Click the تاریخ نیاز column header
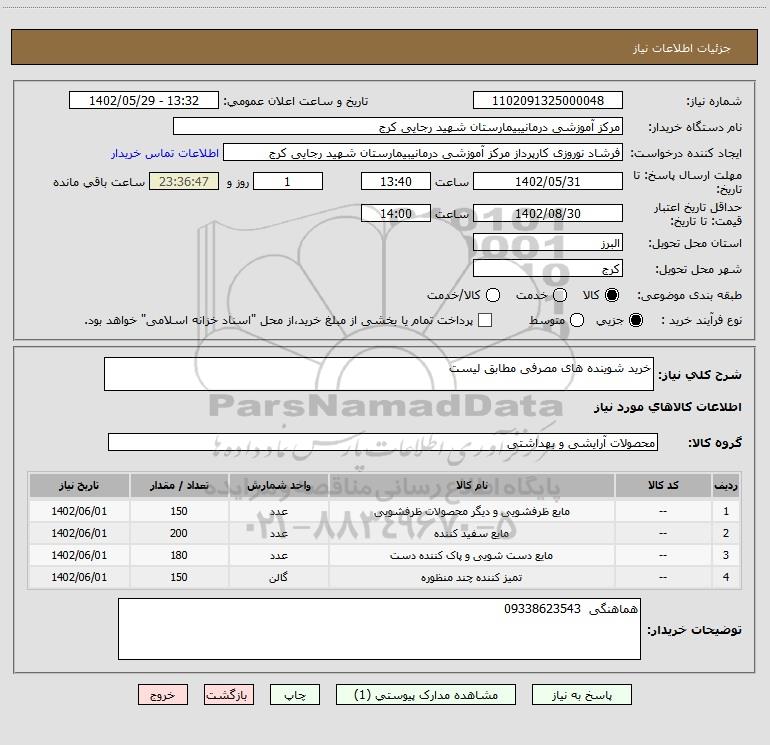This screenshot has width=770, height=745. [79, 486]
